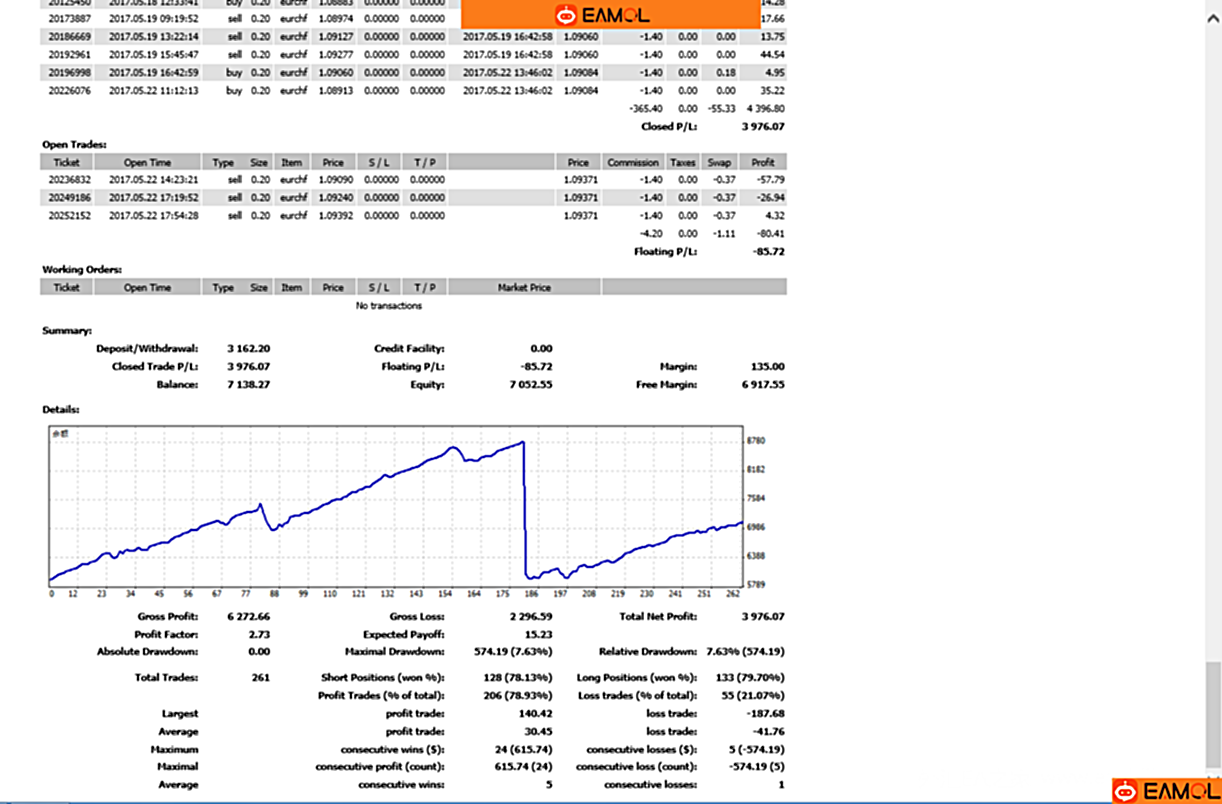The height and width of the screenshot is (804, 1222).
Task: Click the closed trades total 4 396.80
Action: (765, 108)
